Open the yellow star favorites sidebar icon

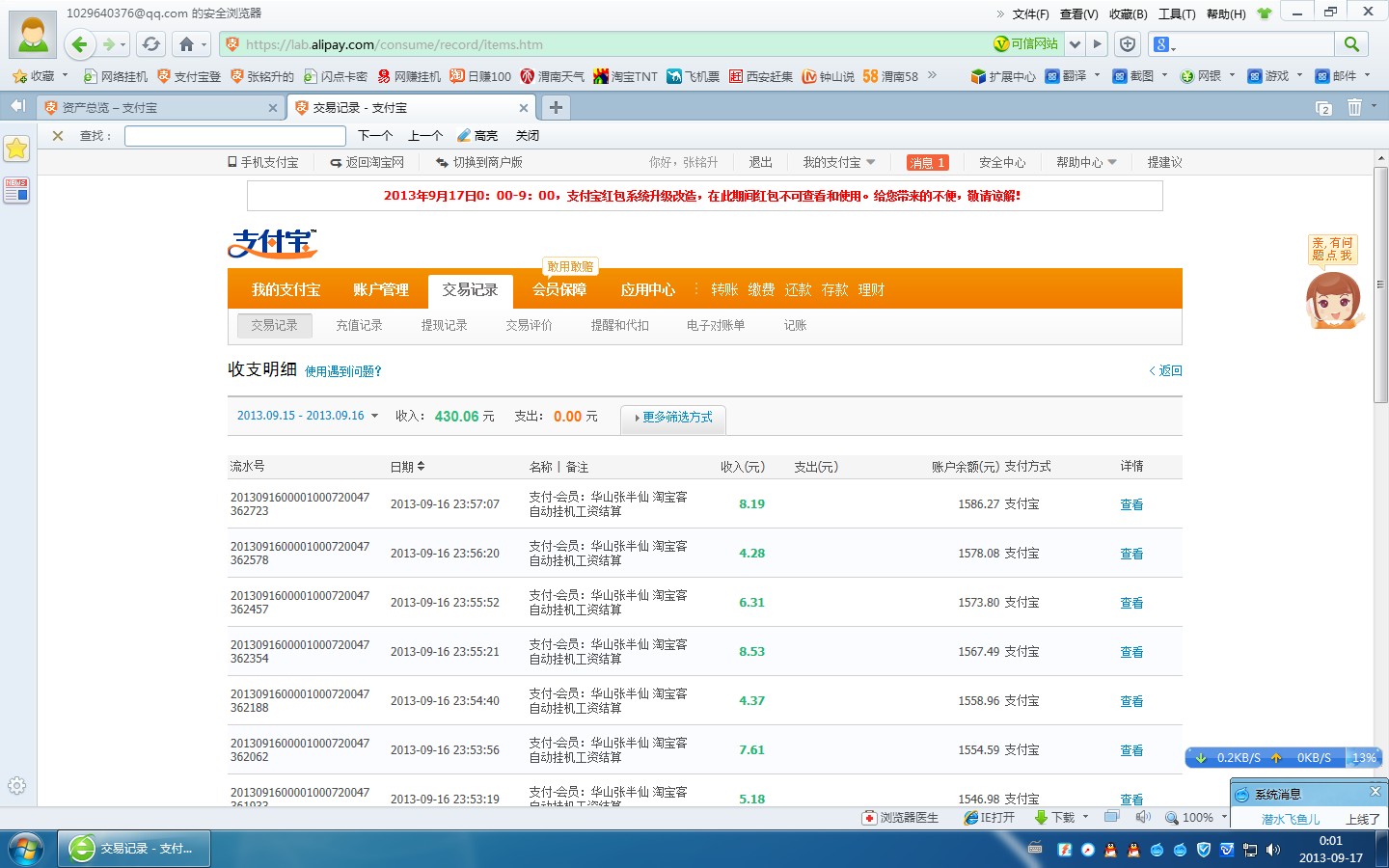16,149
